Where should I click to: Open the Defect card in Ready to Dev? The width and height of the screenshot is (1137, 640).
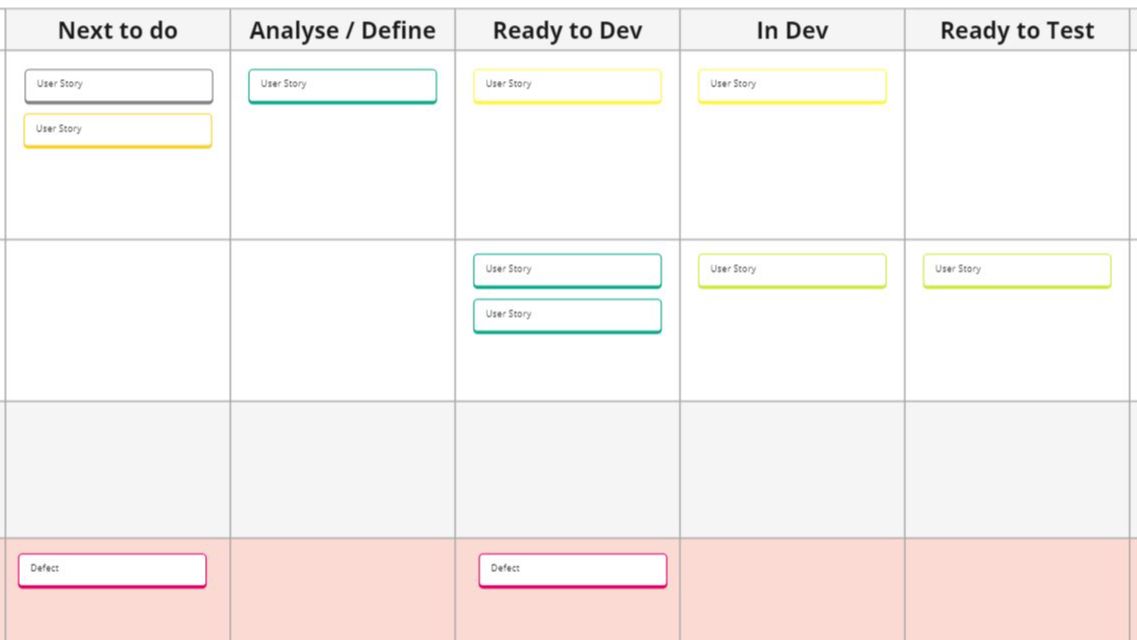[x=573, y=570]
